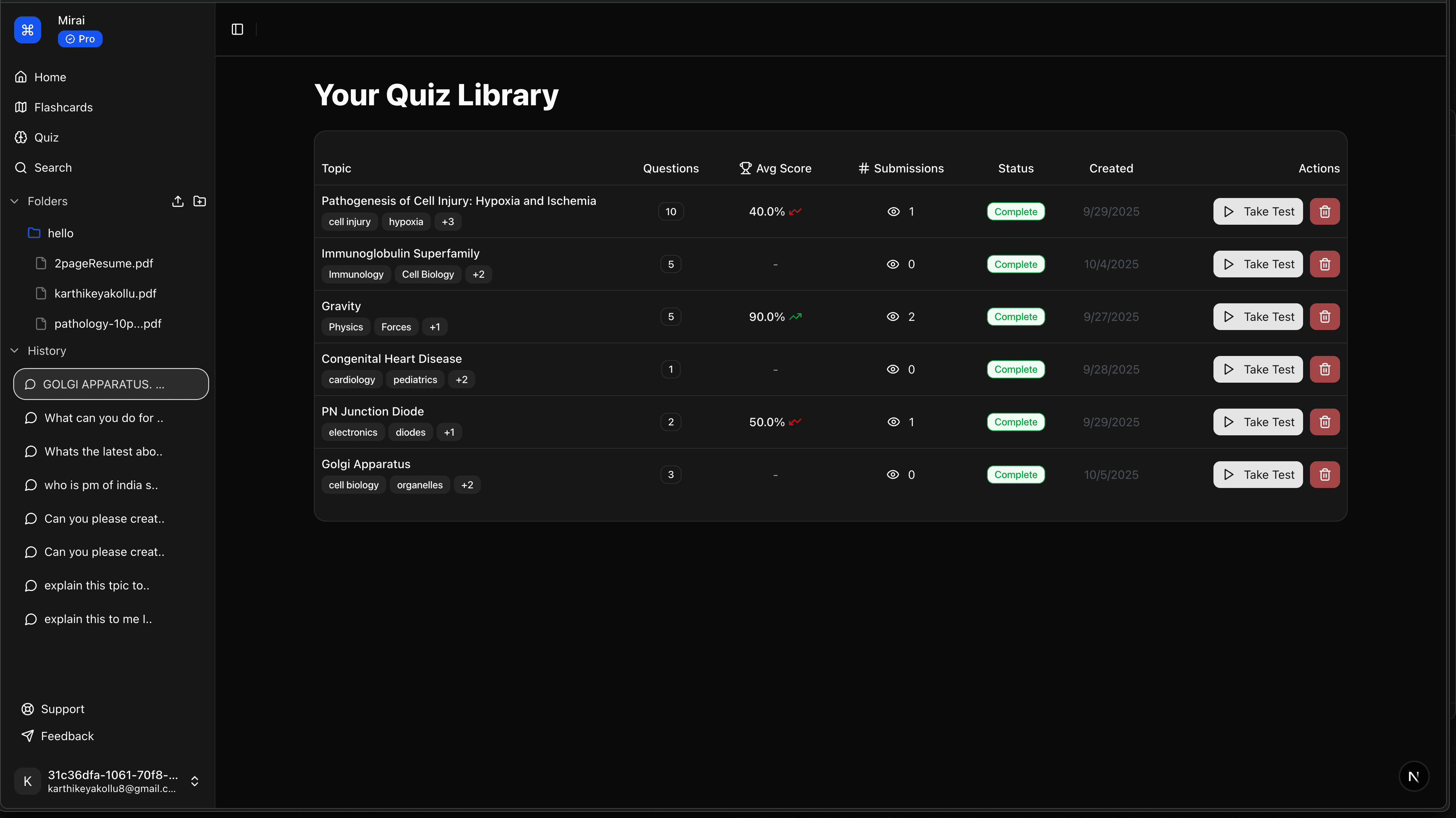This screenshot has height=818, width=1456.
Task: Upload a file using the folder upload icon
Action: [x=177, y=201]
